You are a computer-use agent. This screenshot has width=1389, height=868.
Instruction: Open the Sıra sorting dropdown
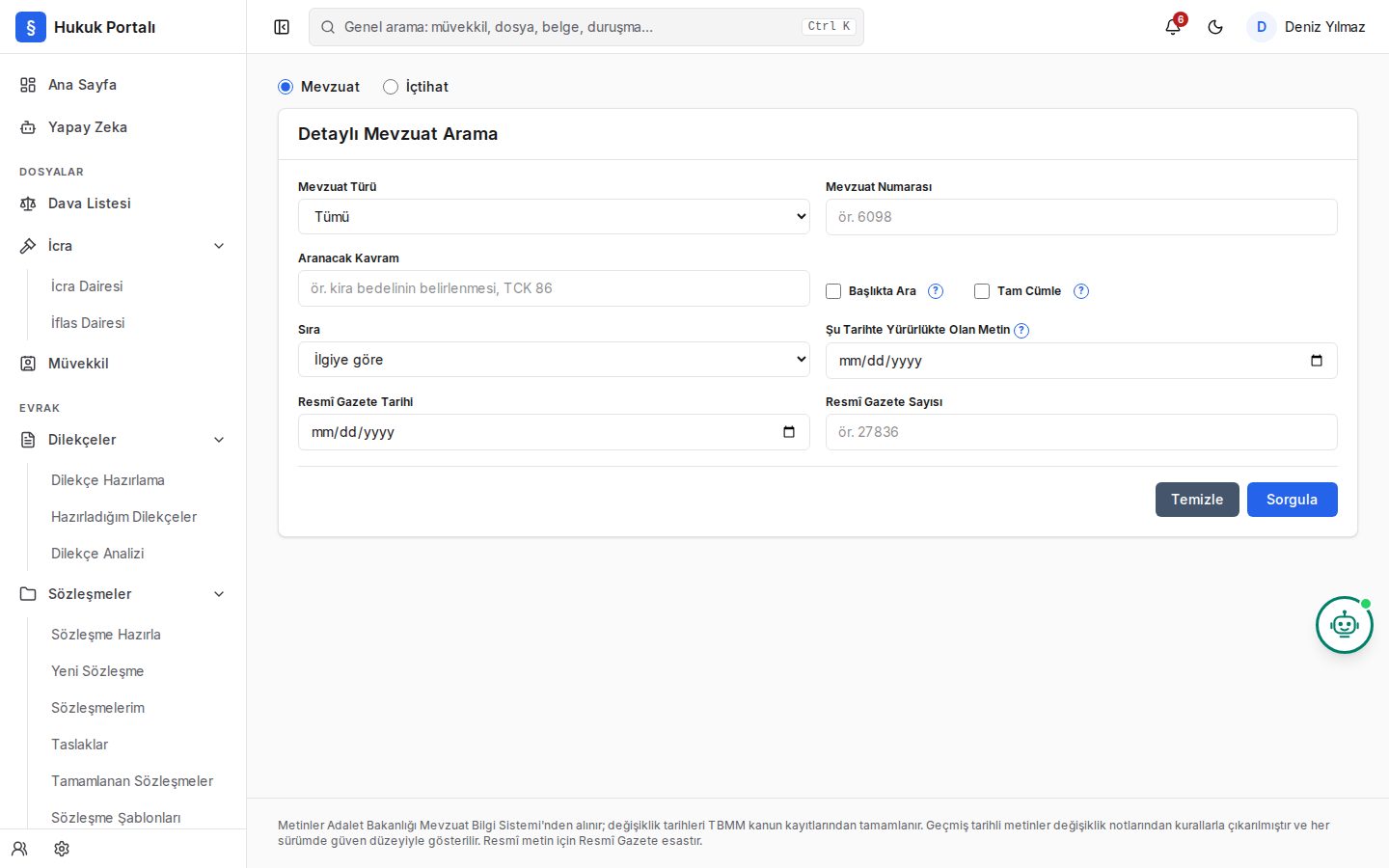coord(554,360)
